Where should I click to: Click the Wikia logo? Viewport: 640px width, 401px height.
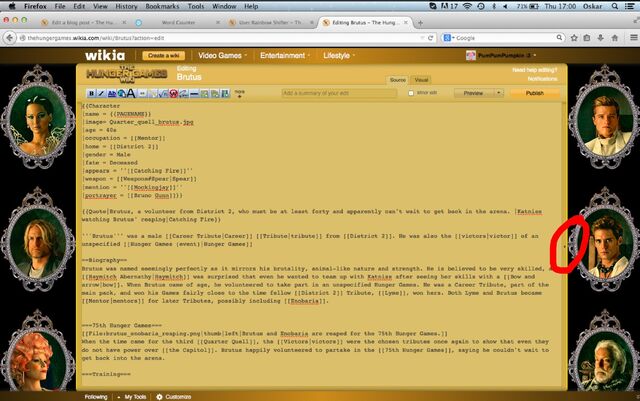click(x=105, y=56)
